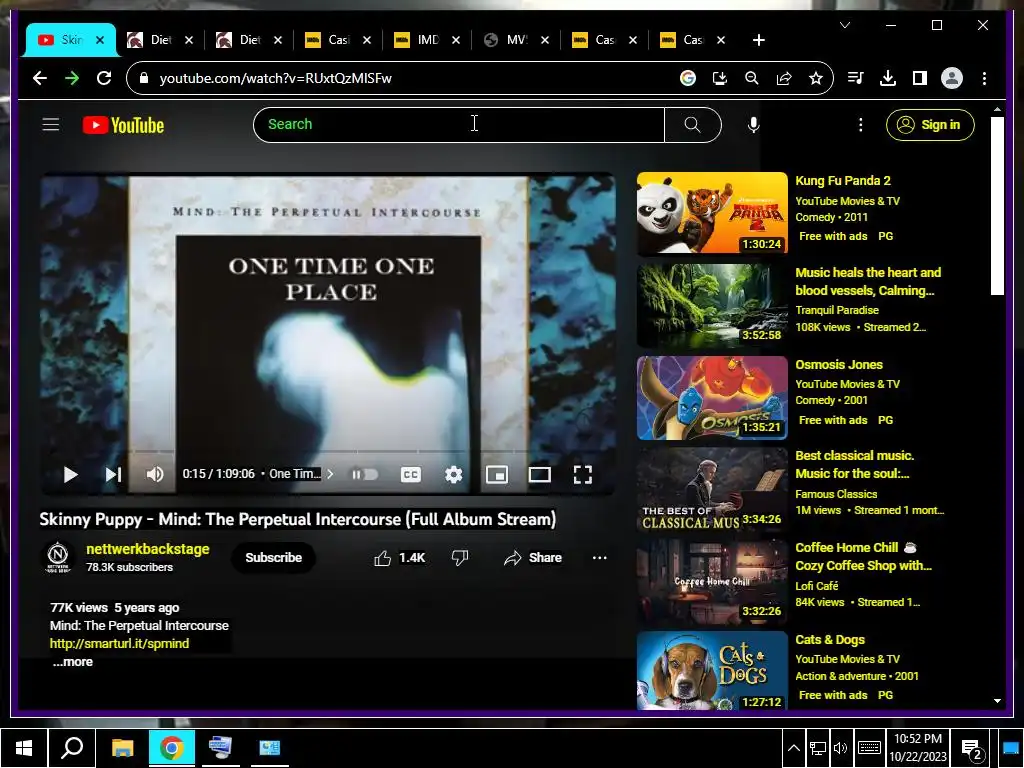The width and height of the screenshot is (1024, 768).
Task: Toggle Chrome side panel
Action: [920, 78]
